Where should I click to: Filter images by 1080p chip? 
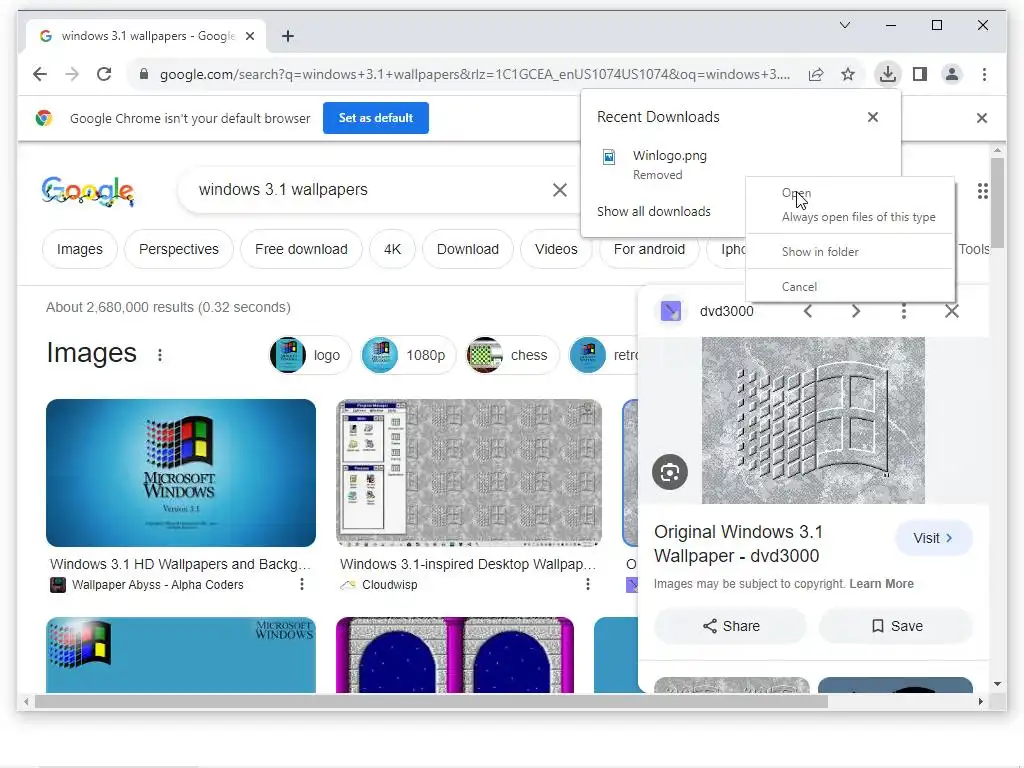(x=408, y=355)
